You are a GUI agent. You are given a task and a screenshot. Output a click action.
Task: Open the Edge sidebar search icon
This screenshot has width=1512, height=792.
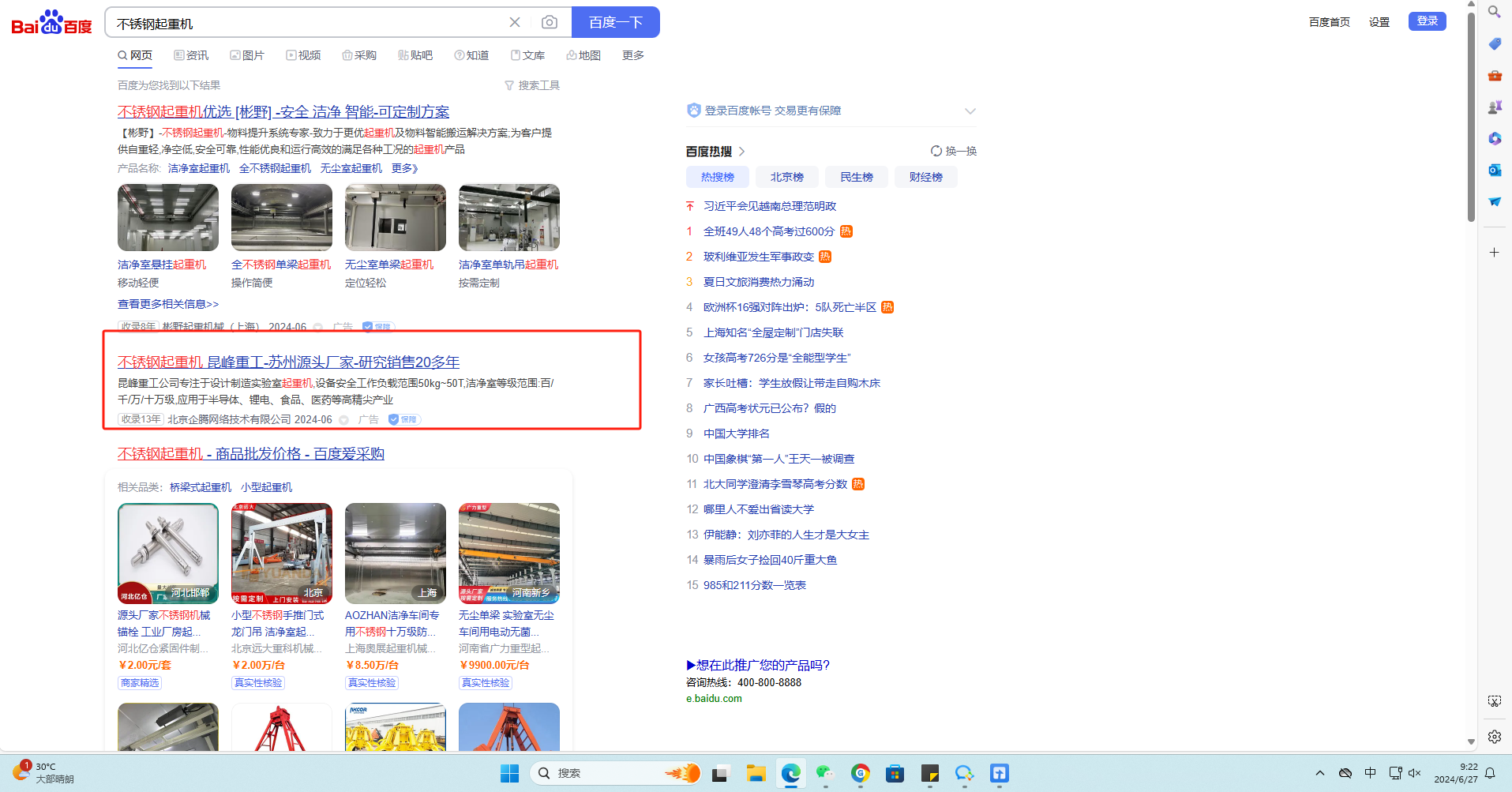pyautogui.click(x=1495, y=12)
